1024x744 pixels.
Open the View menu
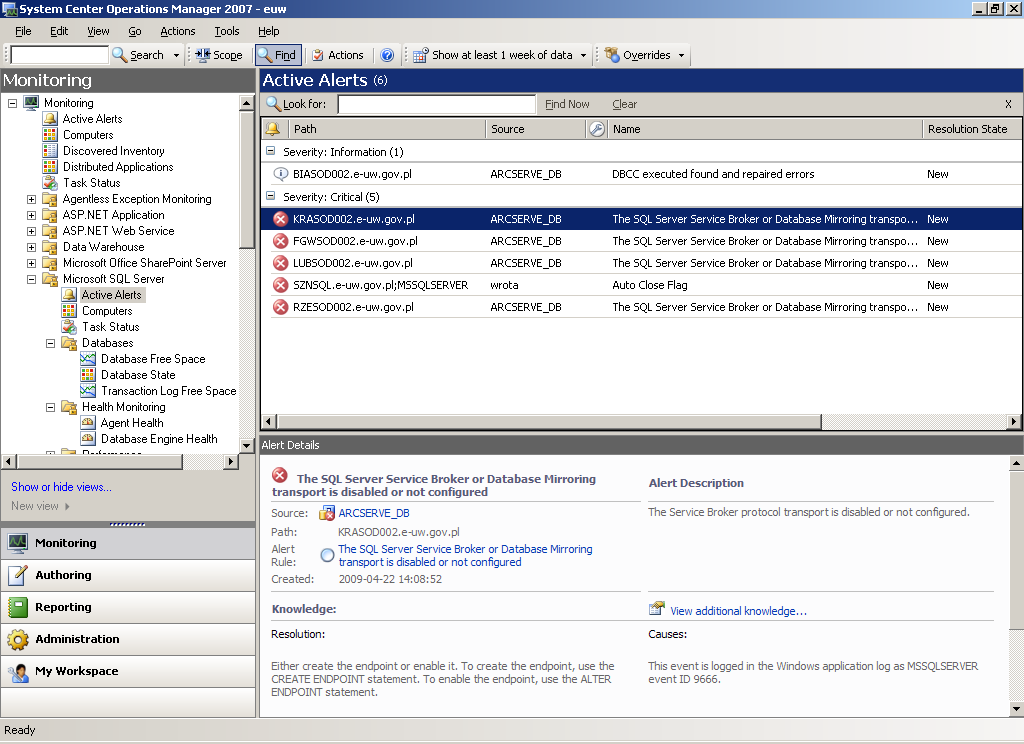coord(98,31)
